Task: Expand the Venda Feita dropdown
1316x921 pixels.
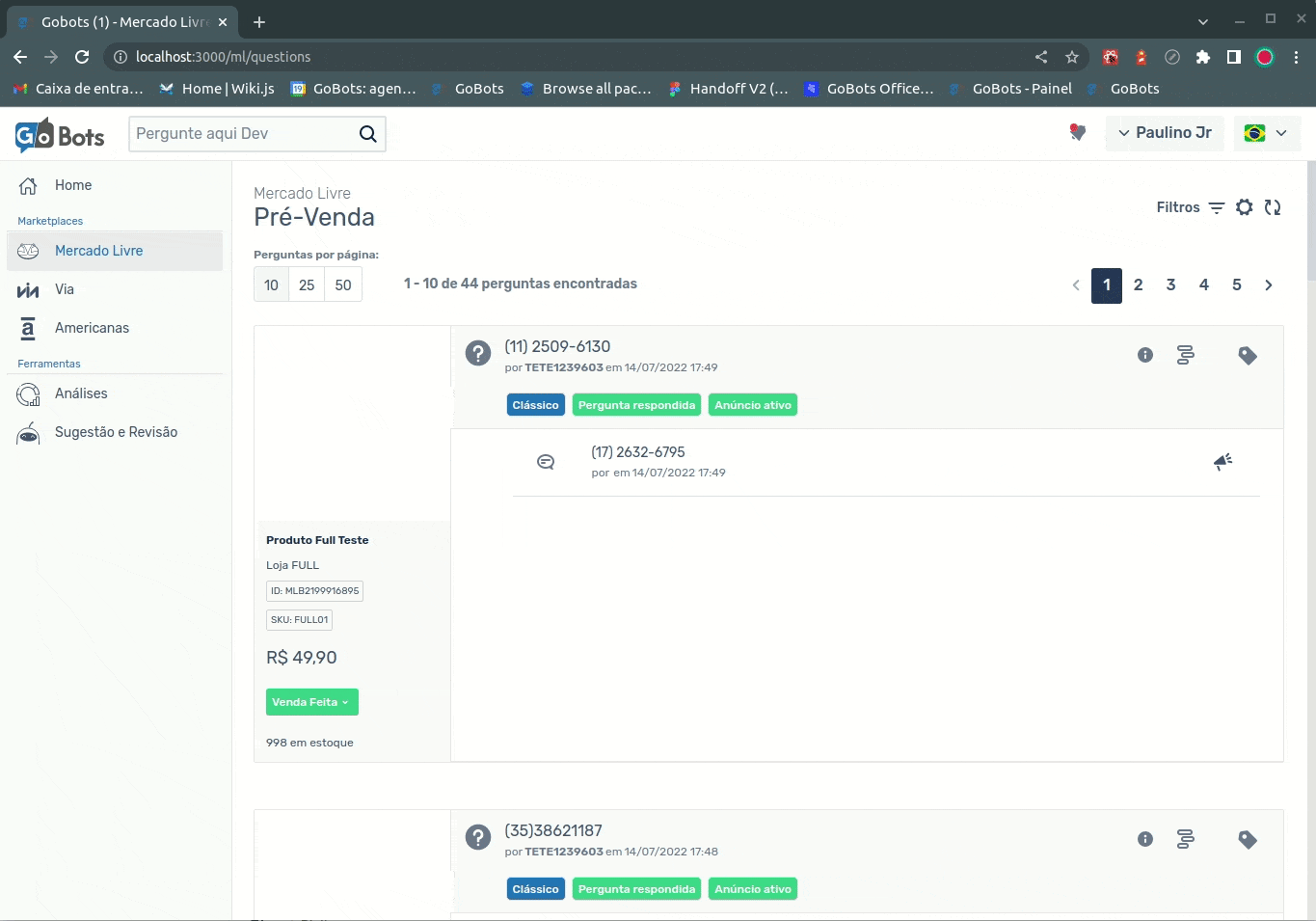Action: [x=311, y=702]
